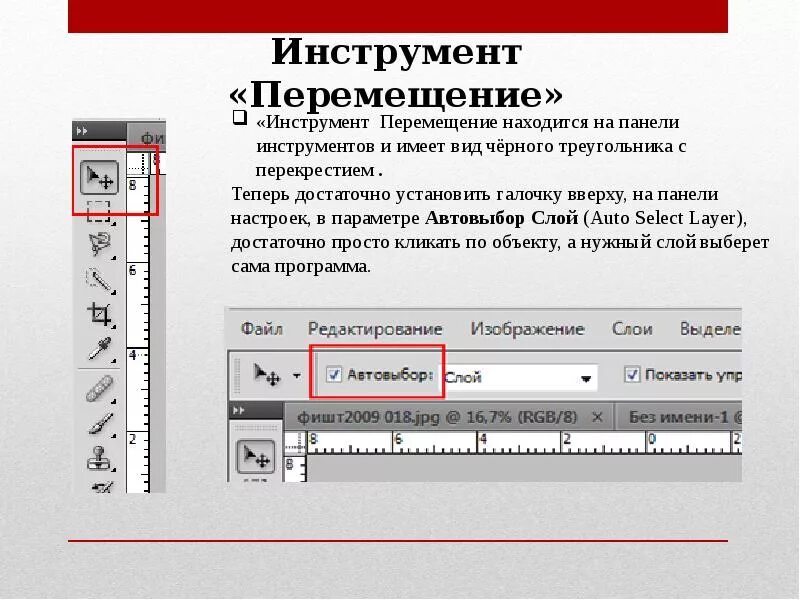Close the фишт2009 018.jpg tab
Screen dimensions: 800x600
[597, 417]
